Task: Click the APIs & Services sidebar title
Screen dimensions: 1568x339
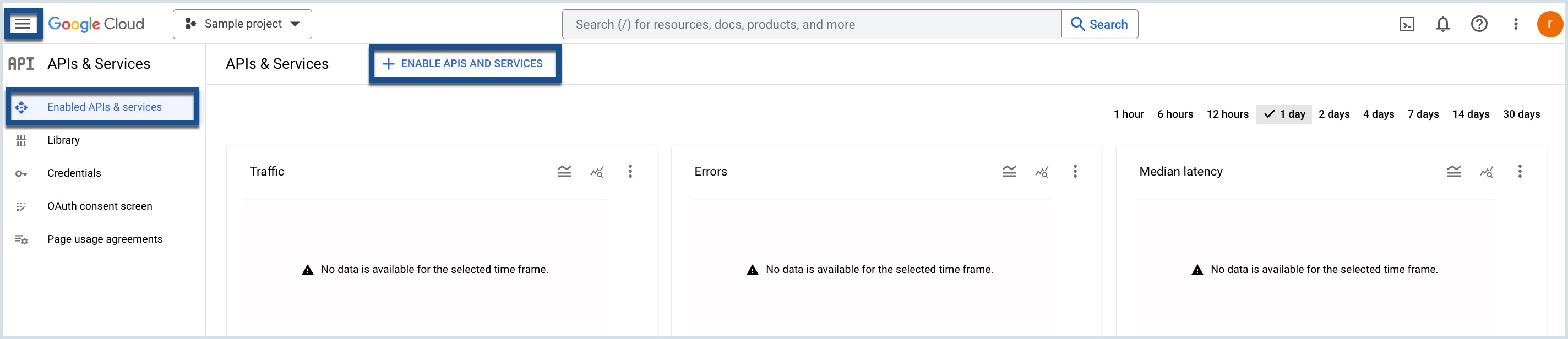Action: click(99, 64)
